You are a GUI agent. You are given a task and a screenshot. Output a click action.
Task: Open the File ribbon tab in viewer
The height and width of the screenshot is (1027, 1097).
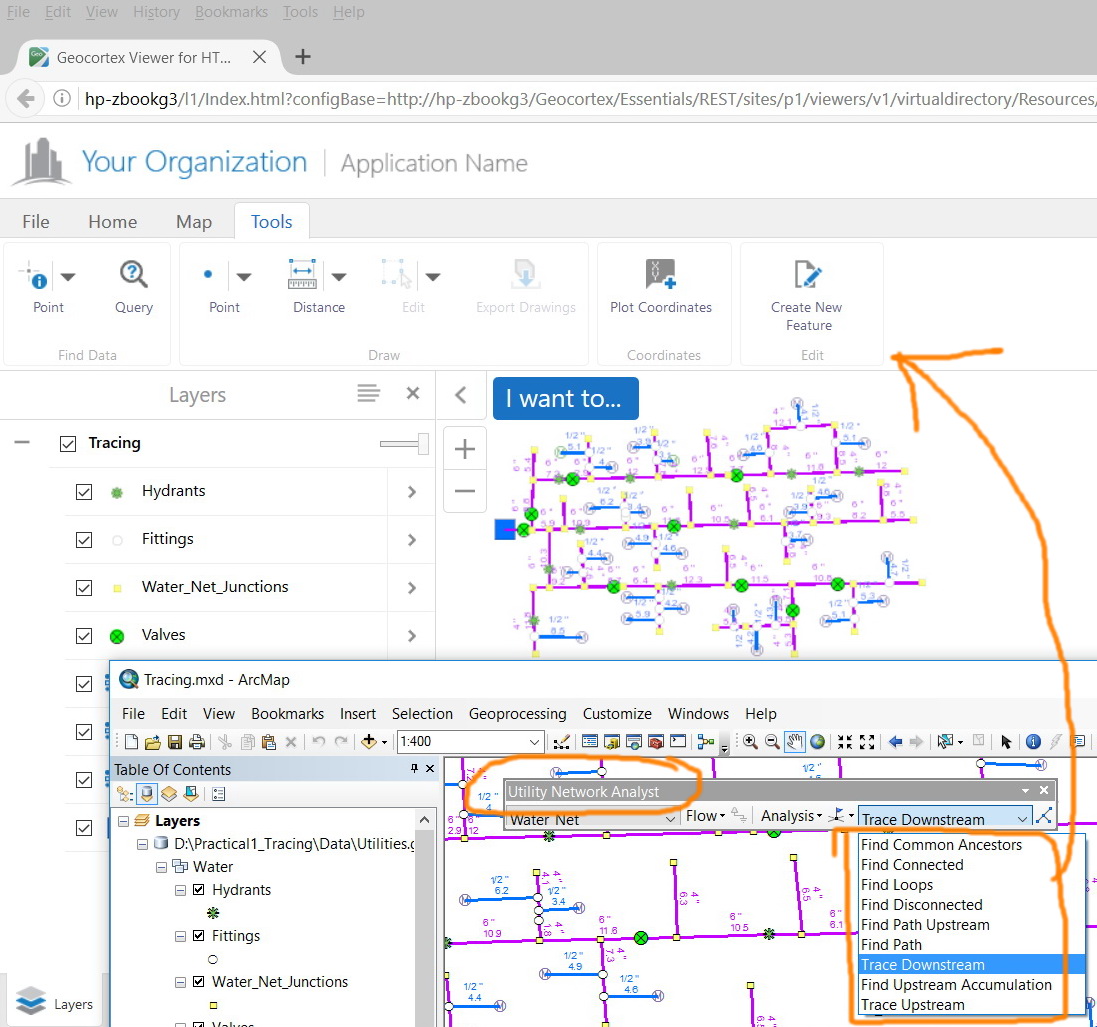click(x=36, y=222)
